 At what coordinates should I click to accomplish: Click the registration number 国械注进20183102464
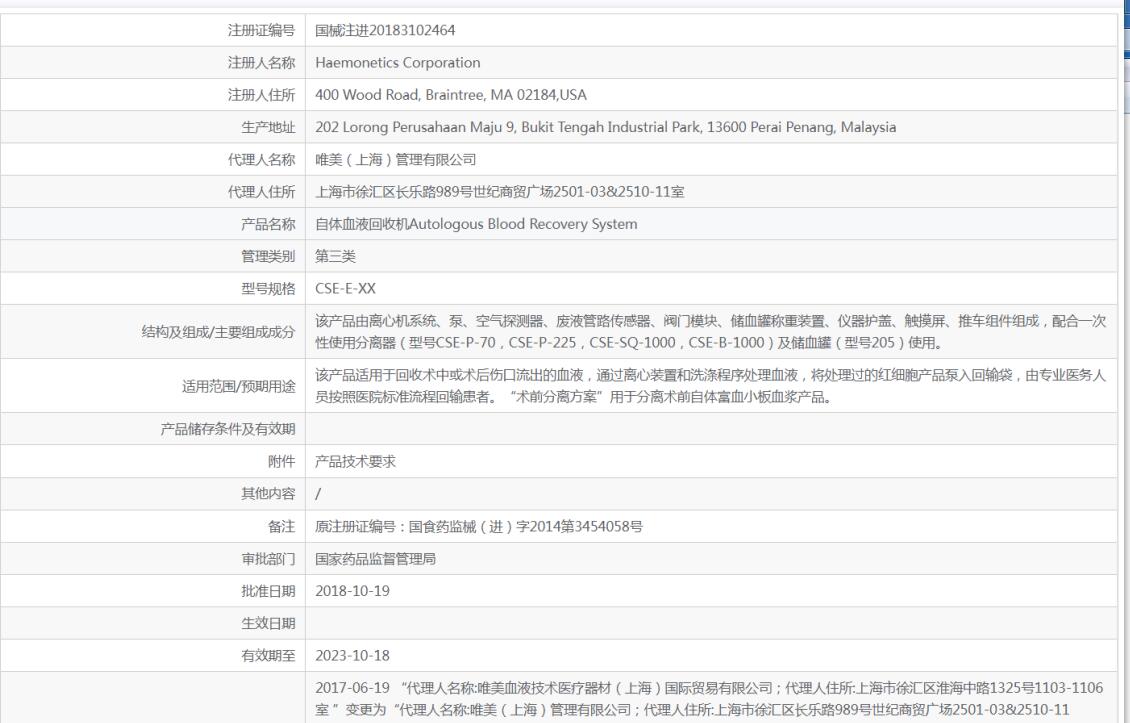385,30
